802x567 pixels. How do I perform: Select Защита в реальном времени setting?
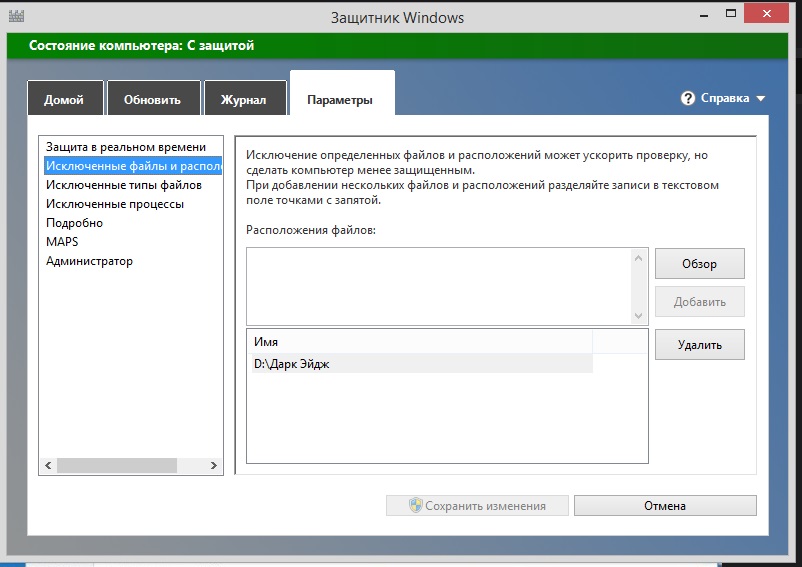[126, 147]
